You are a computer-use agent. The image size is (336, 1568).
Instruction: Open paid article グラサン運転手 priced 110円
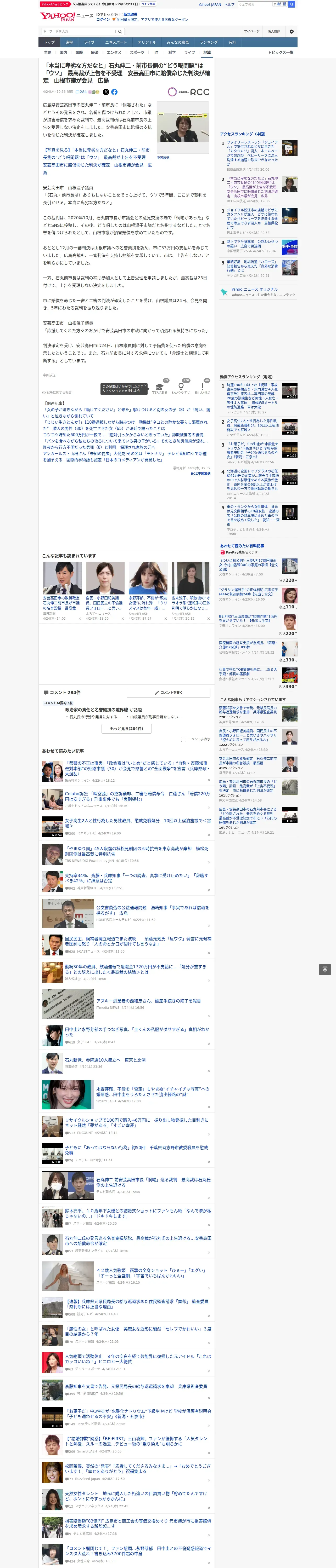(x=249, y=592)
